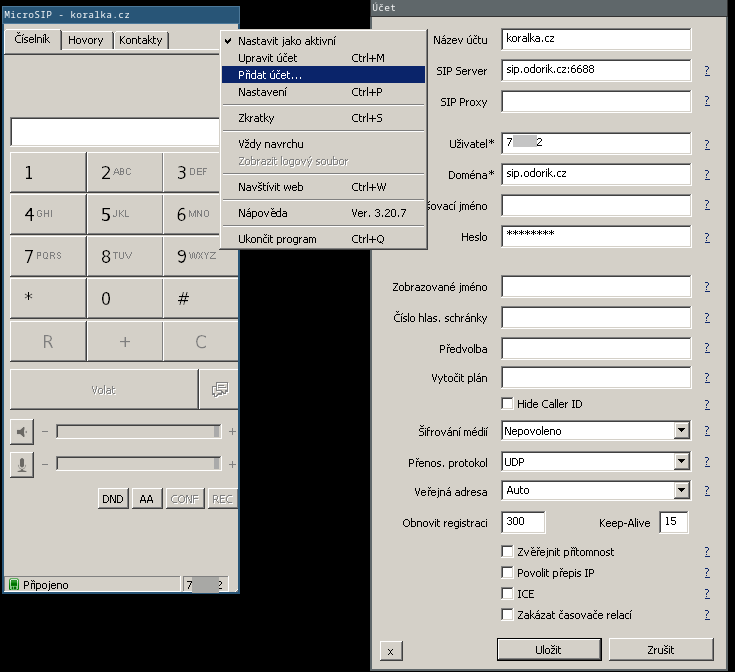The height and width of the screenshot is (672, 735).
Task: Click the Název účtu input field
Action: click(596, 40)
